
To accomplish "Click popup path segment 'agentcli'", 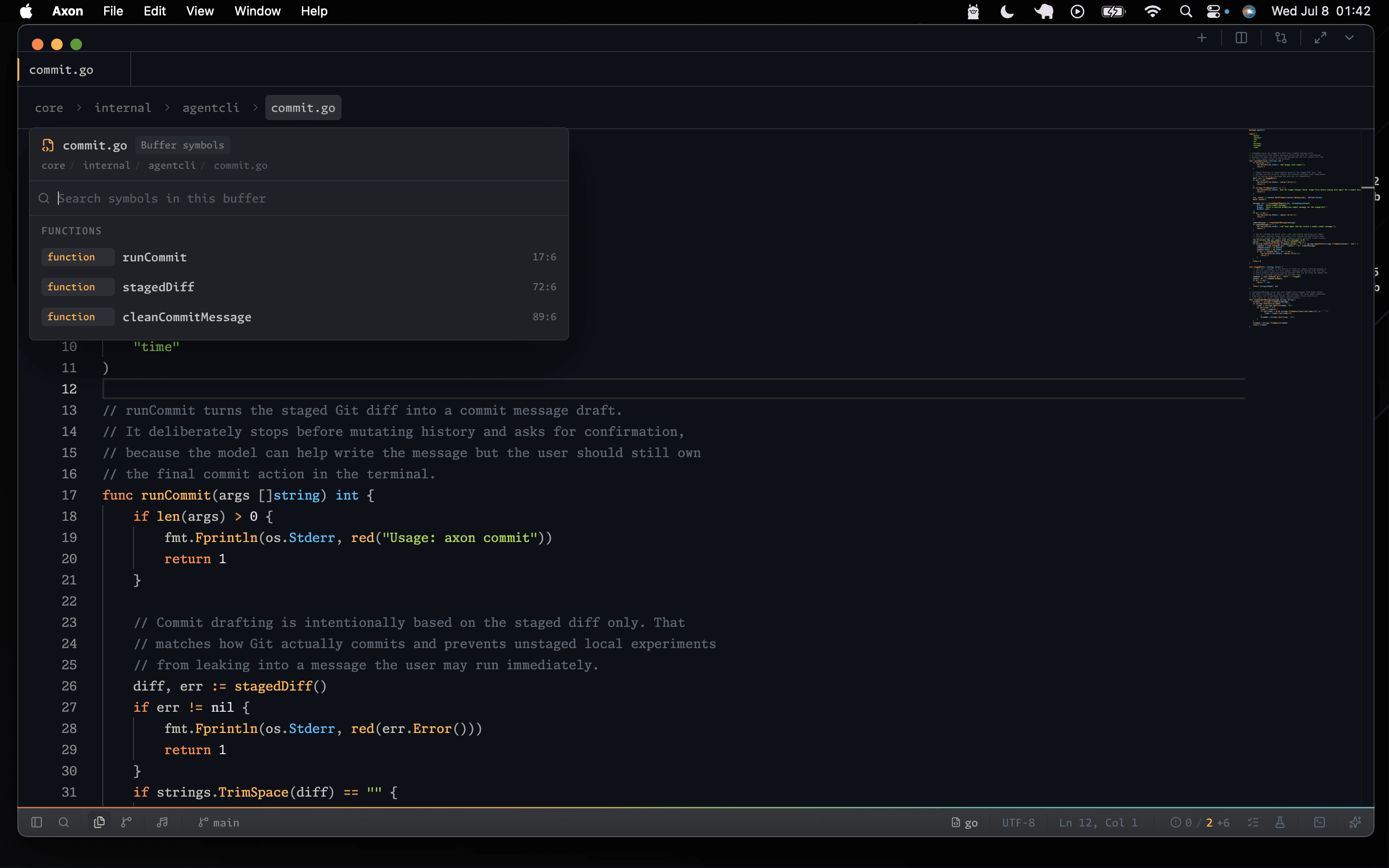I will [172, 165].
